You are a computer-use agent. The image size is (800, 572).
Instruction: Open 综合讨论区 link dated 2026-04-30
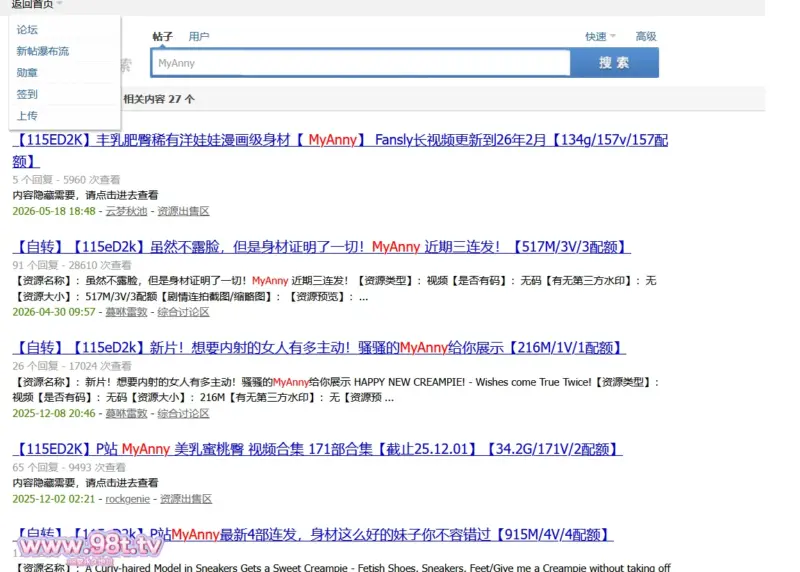pyautogui.click(x=183, y=312)
